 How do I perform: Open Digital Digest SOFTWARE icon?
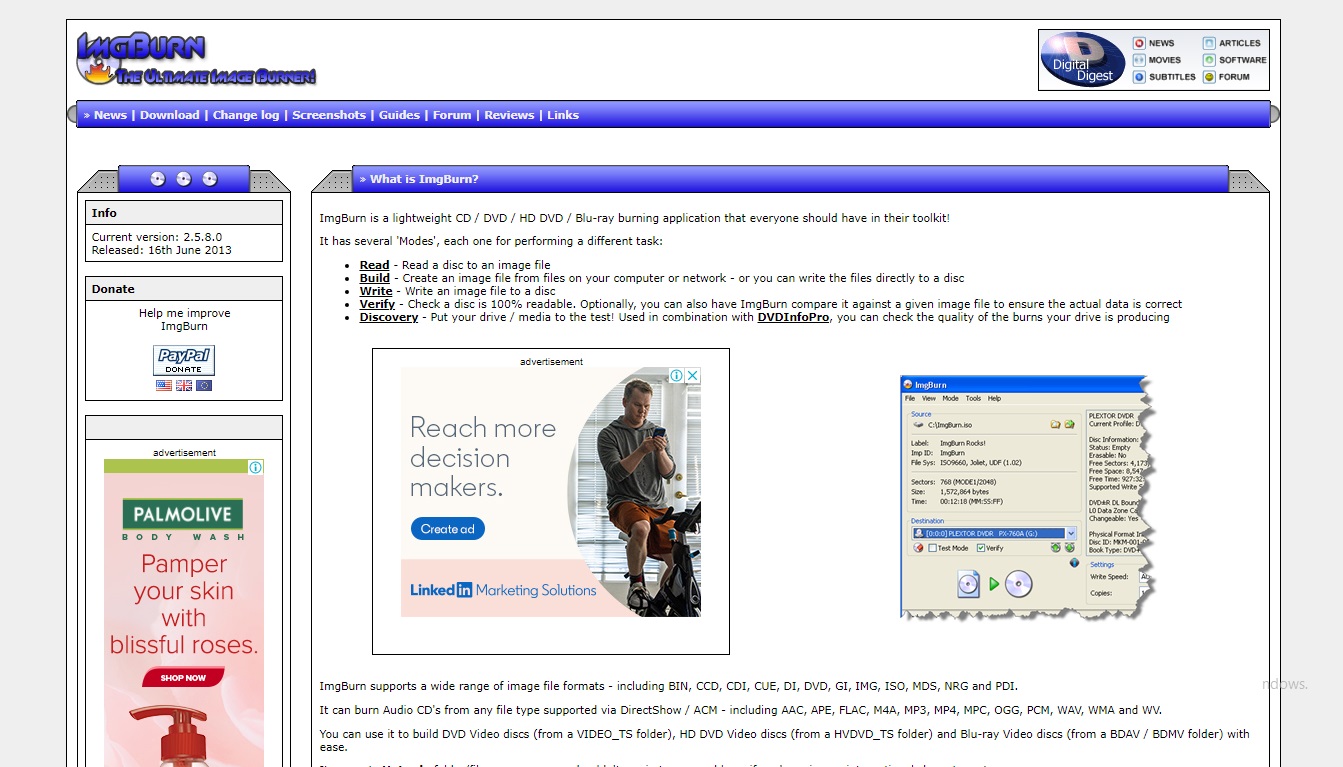1209,60
